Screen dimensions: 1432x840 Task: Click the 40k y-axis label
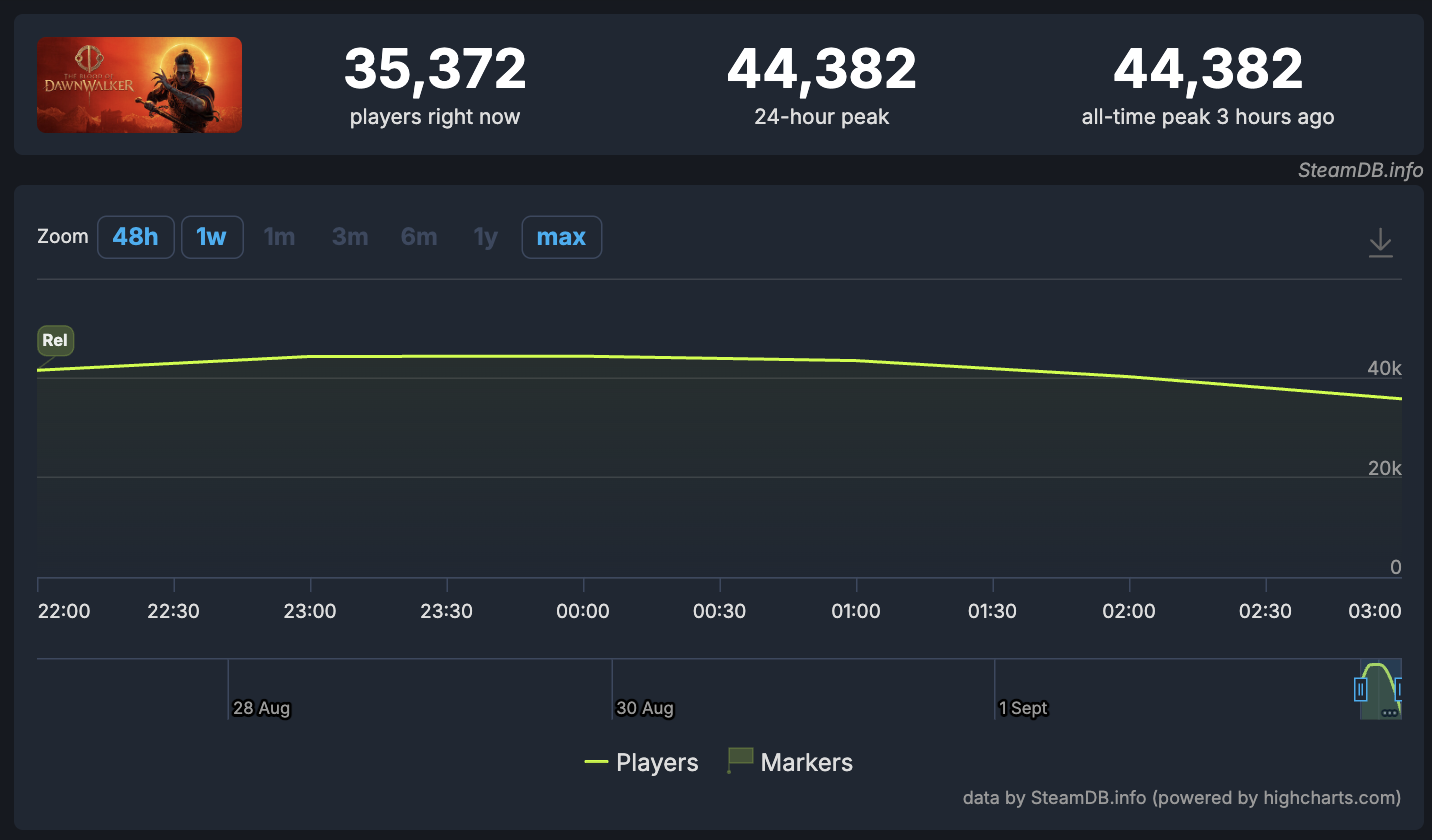click(x=1384, y=369)
